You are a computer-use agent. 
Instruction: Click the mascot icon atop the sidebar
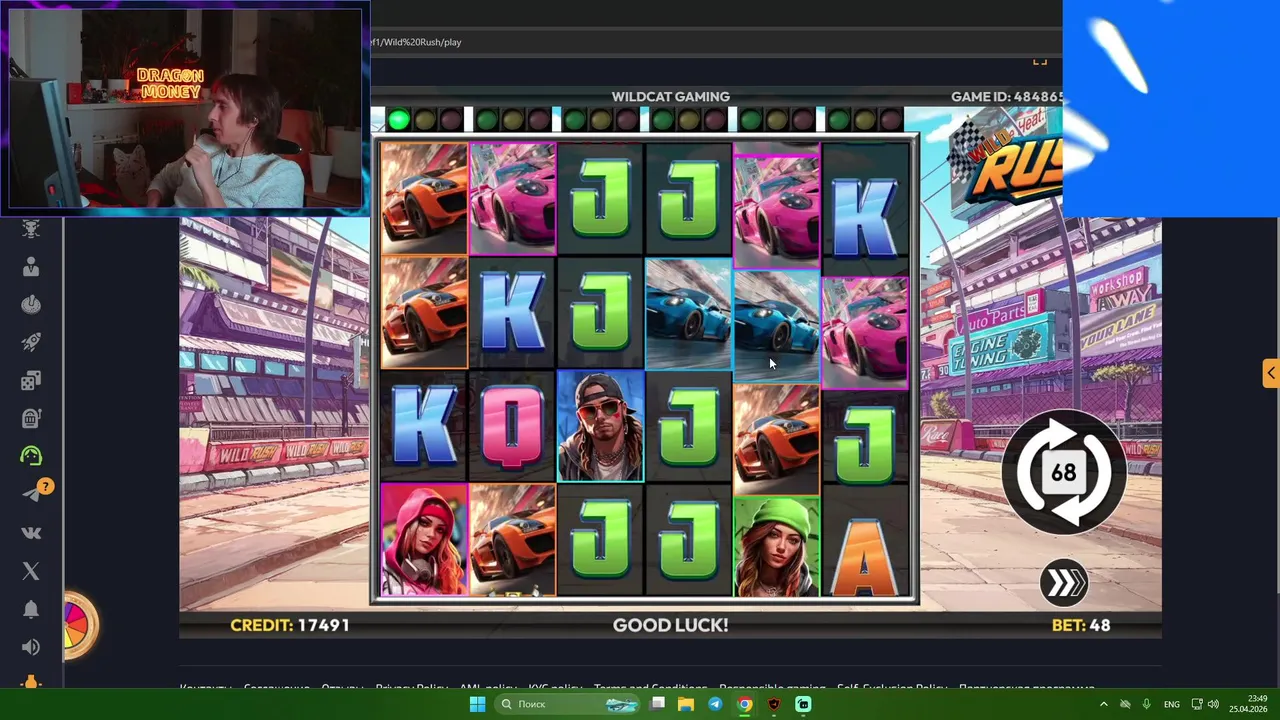click(31, 229)
